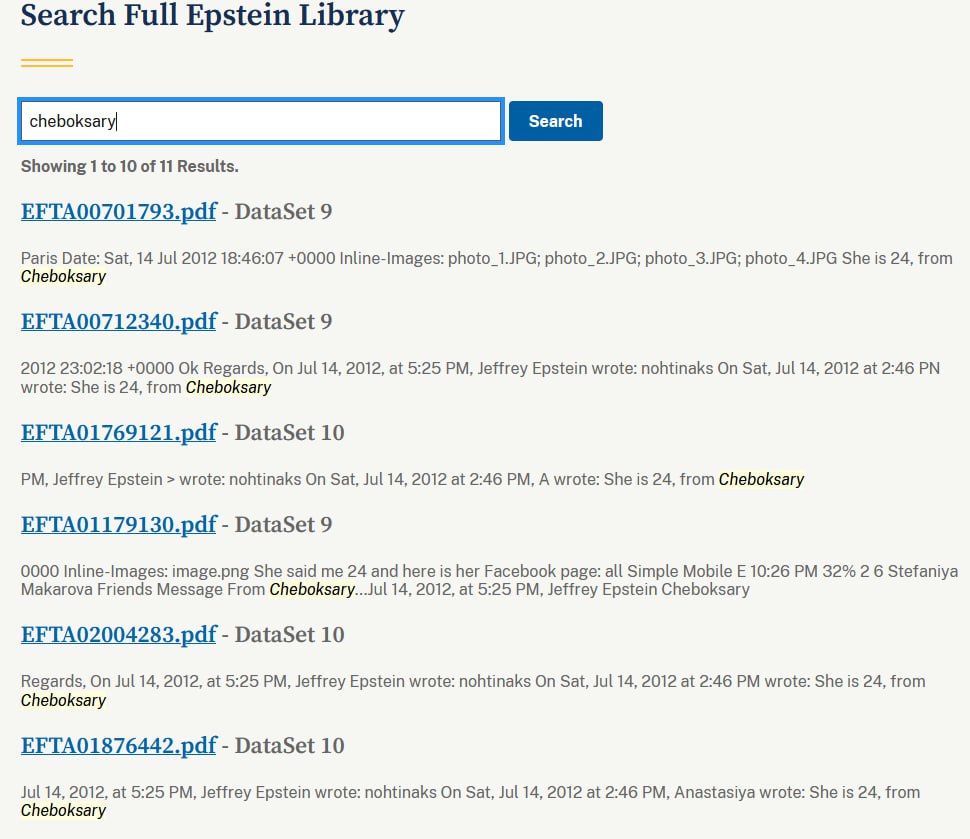
Task: Click 'DataSet 9' label beside EFTA00712340.pdf
Action: pyautogui.click(x=283, y=322)
